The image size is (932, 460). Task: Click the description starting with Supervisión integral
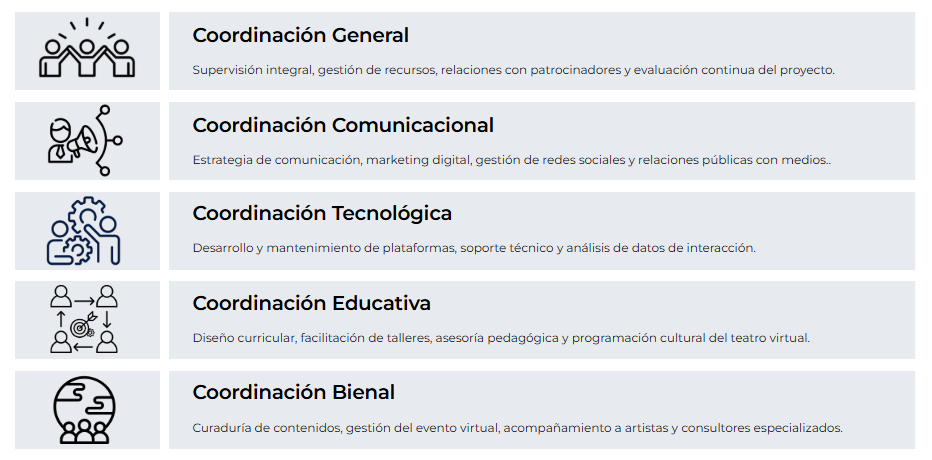pyautogui.click(x=513, y=70)
